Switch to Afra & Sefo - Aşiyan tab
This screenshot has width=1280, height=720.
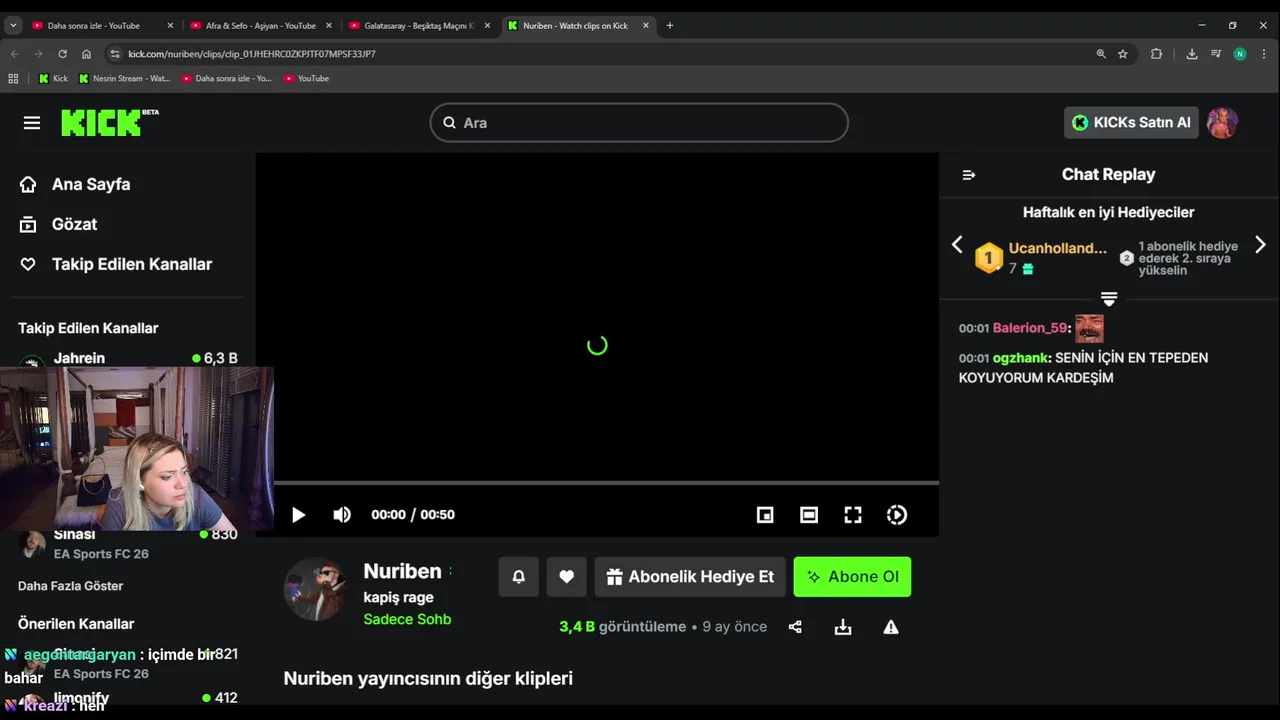pyautogui.click(x=260, y=25)
